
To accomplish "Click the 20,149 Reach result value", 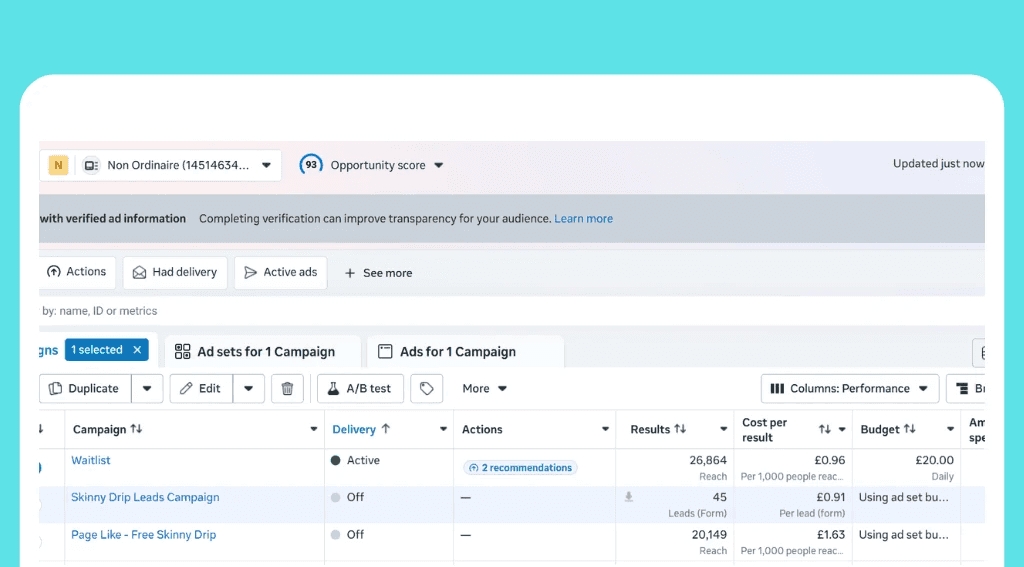I will (x=709, y=535).
